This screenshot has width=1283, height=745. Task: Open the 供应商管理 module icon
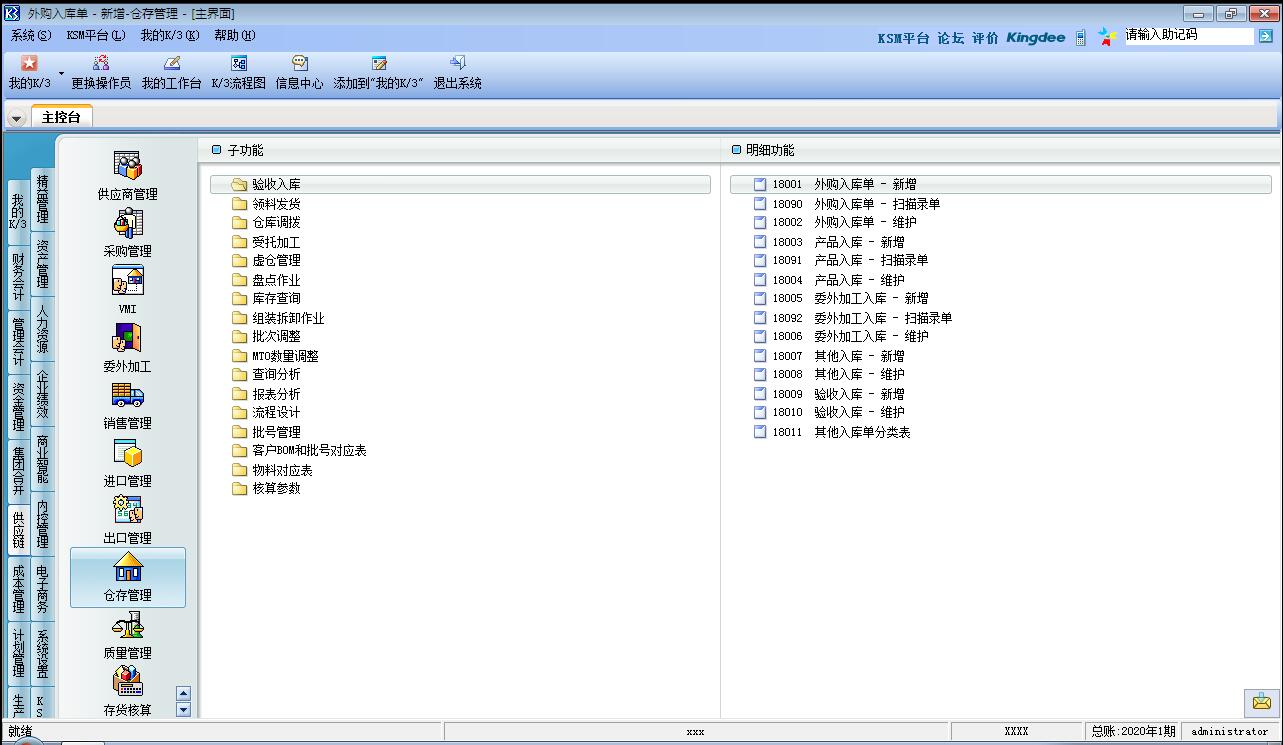[127, 166]
